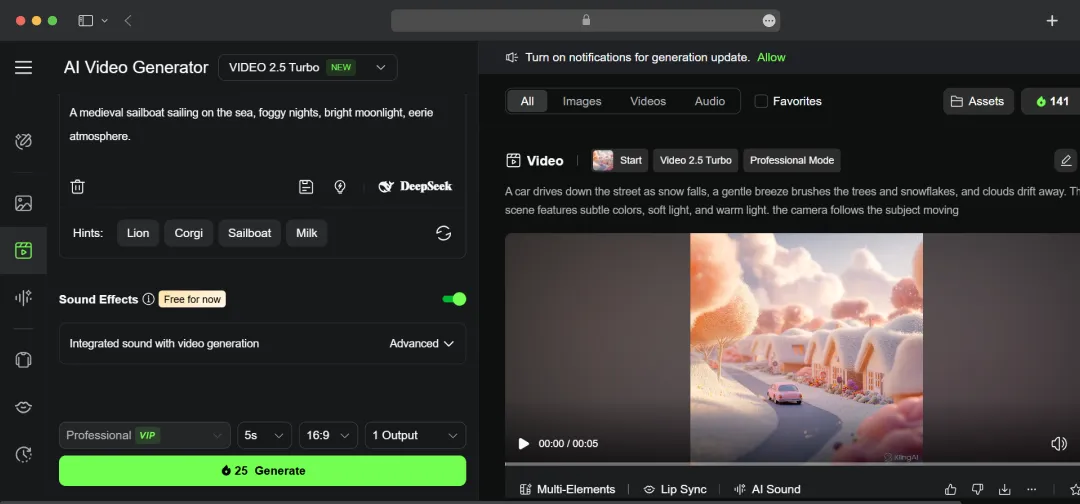Open the lip sync lips sidebar icon

coord(23,407)
